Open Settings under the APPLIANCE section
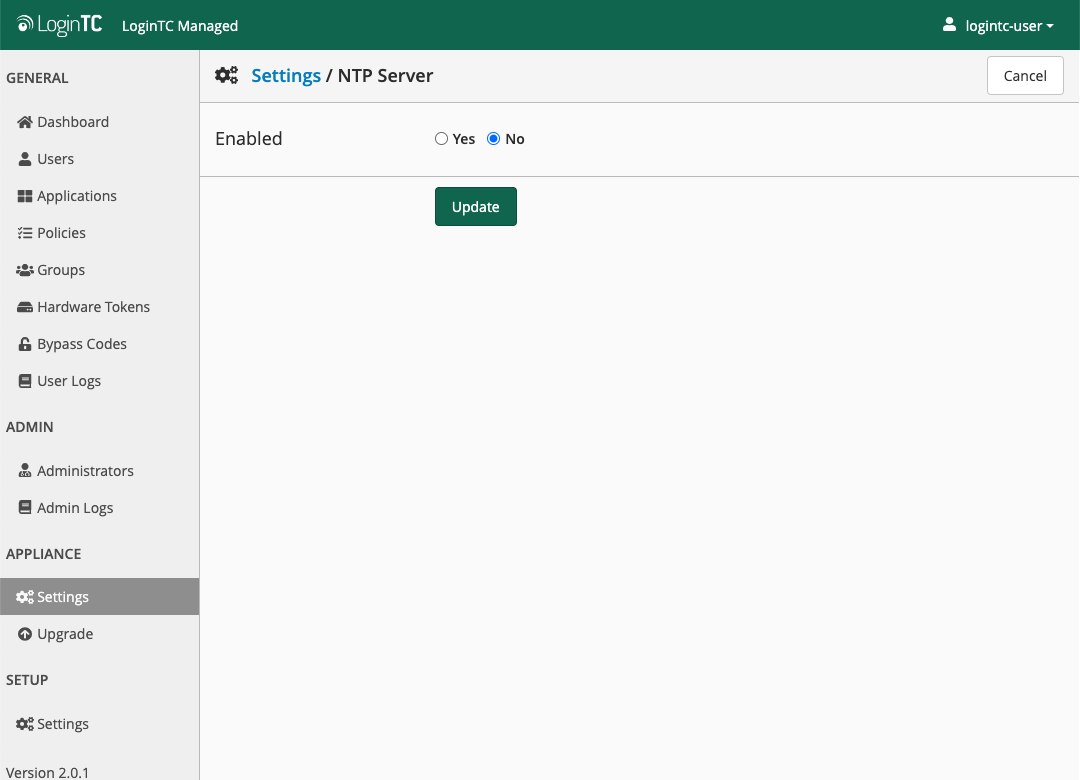The width and height of the screenshot is (1080, 780). 62,597
